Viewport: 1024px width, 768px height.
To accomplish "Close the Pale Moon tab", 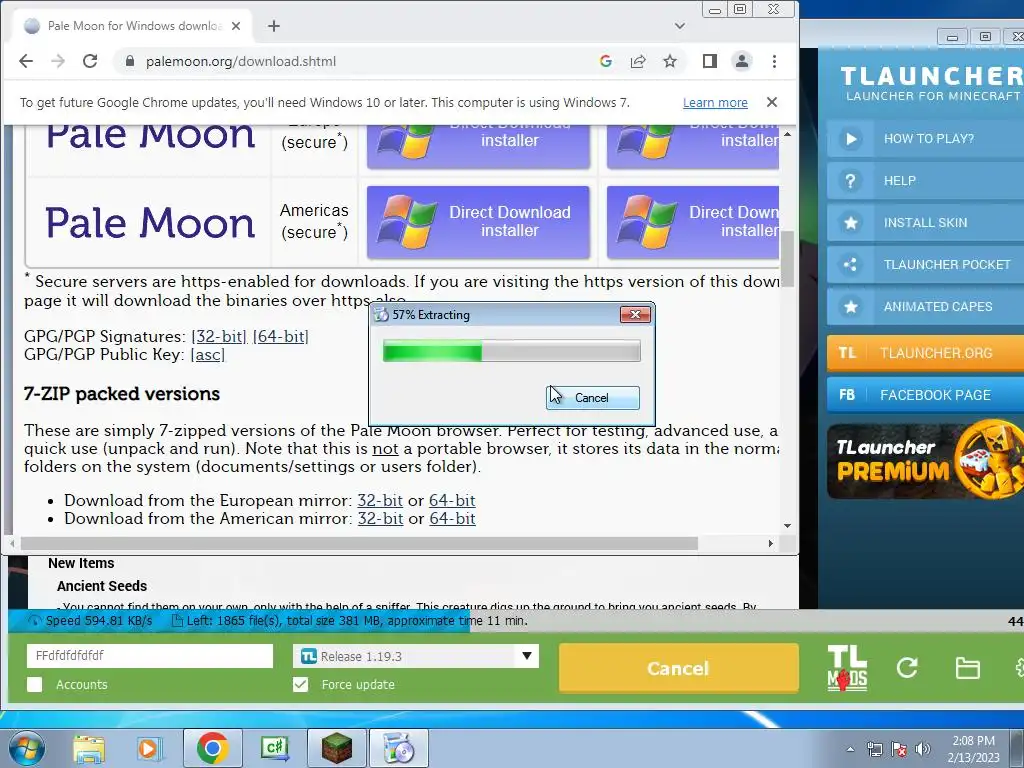I will pyautogui.click(x=236, y=26).
